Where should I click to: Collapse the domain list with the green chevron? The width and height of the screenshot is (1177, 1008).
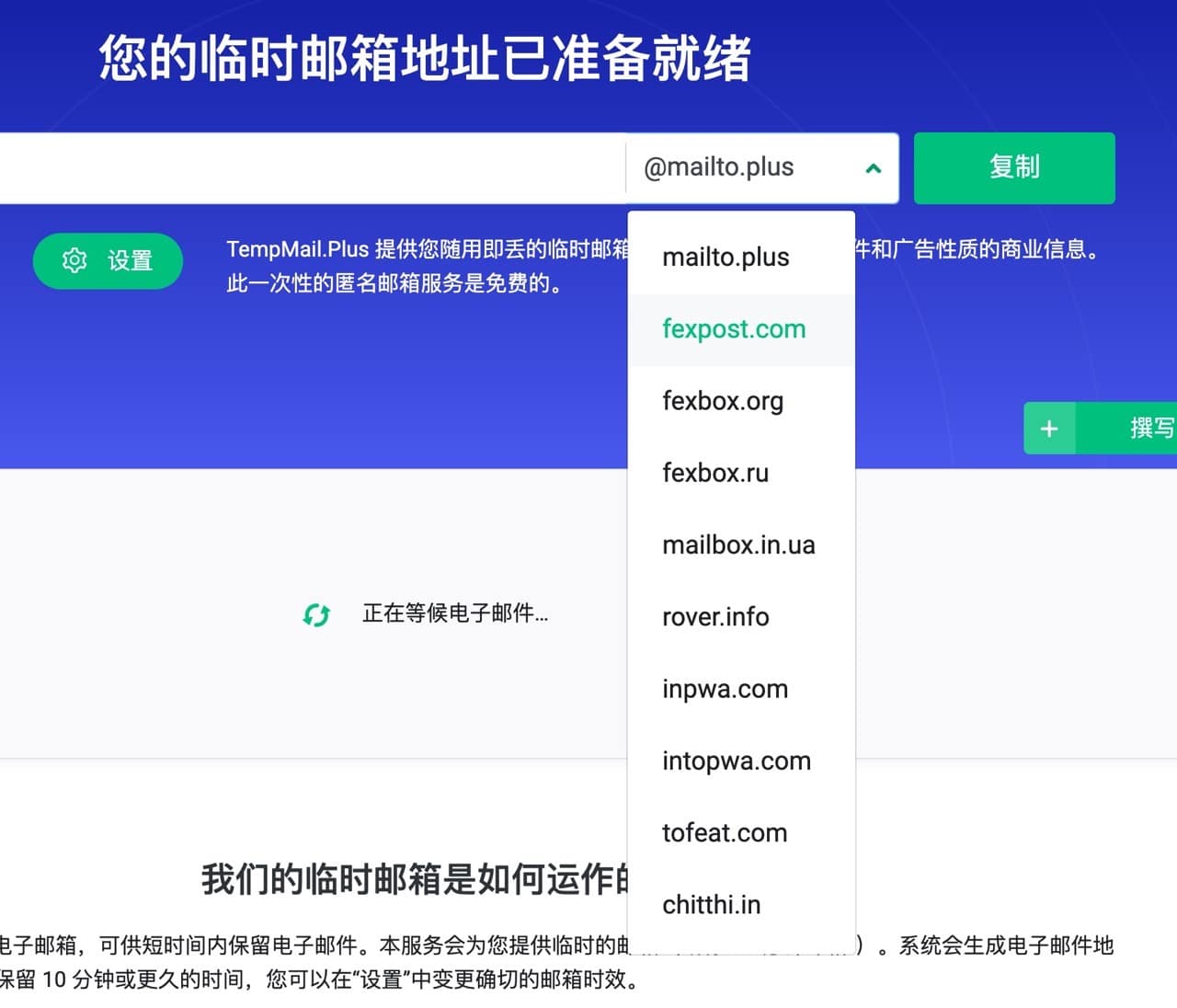coord(874,168)
